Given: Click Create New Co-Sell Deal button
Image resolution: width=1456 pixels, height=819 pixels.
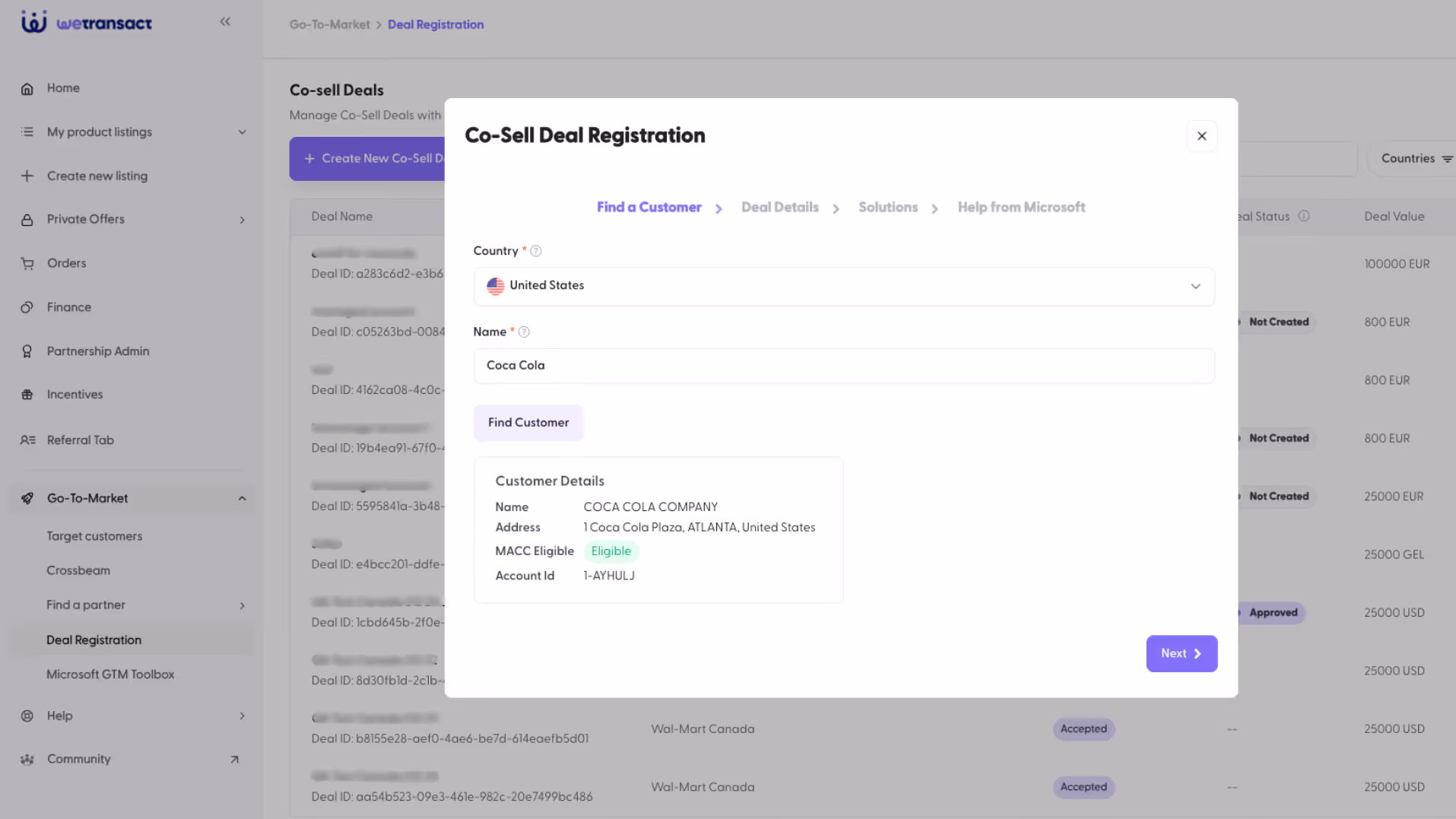Looking at the screenshot, I should (367, 159).
